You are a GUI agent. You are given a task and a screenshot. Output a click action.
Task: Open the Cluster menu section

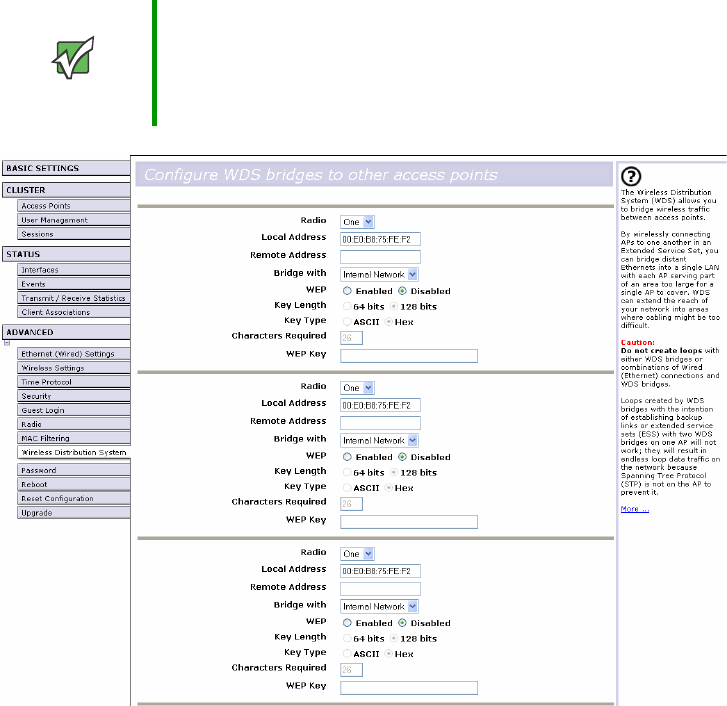pos(66,190)
